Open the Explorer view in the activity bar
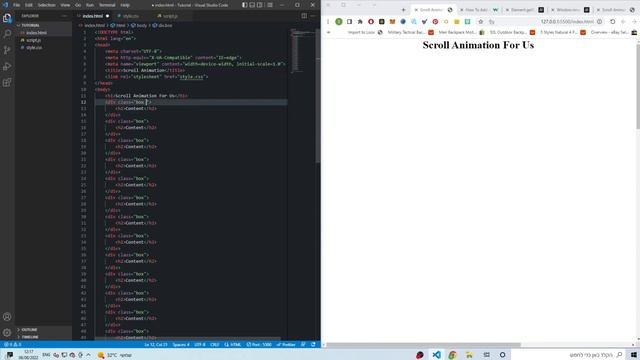Viewport: 640px width, 360px height. (x=7, y=18)
